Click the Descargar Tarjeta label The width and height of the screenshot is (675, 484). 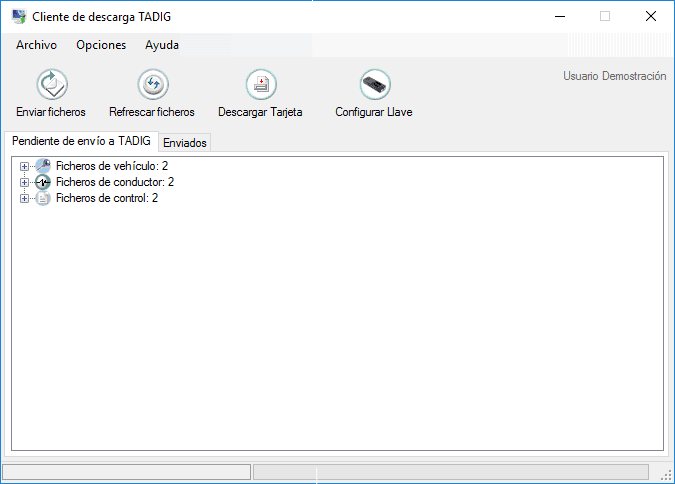(x=260, y=112)
